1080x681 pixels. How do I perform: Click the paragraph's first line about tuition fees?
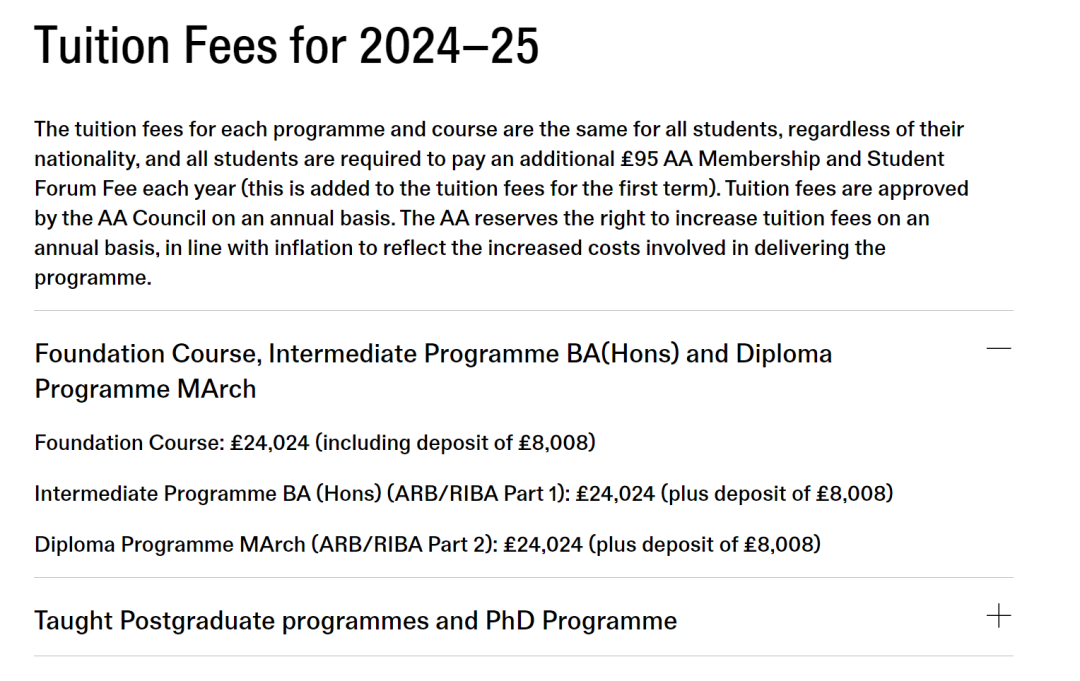click(498, 129)
